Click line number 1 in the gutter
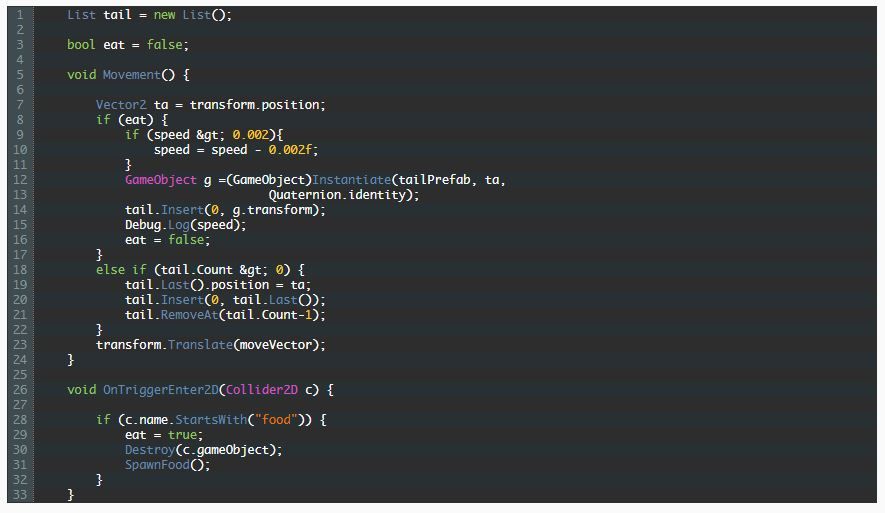Viewport: 885px width, 513px height. pyautogui.click(x=19, y=15)
